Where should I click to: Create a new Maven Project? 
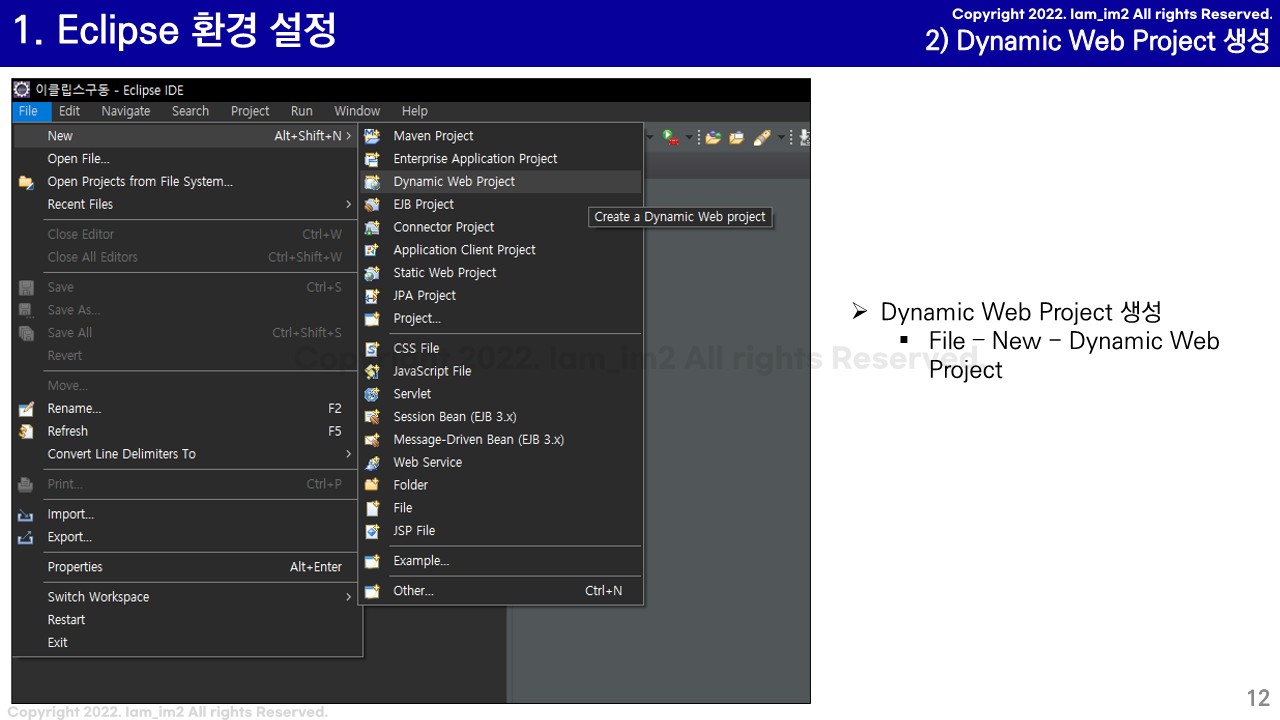tap(433, 135)
